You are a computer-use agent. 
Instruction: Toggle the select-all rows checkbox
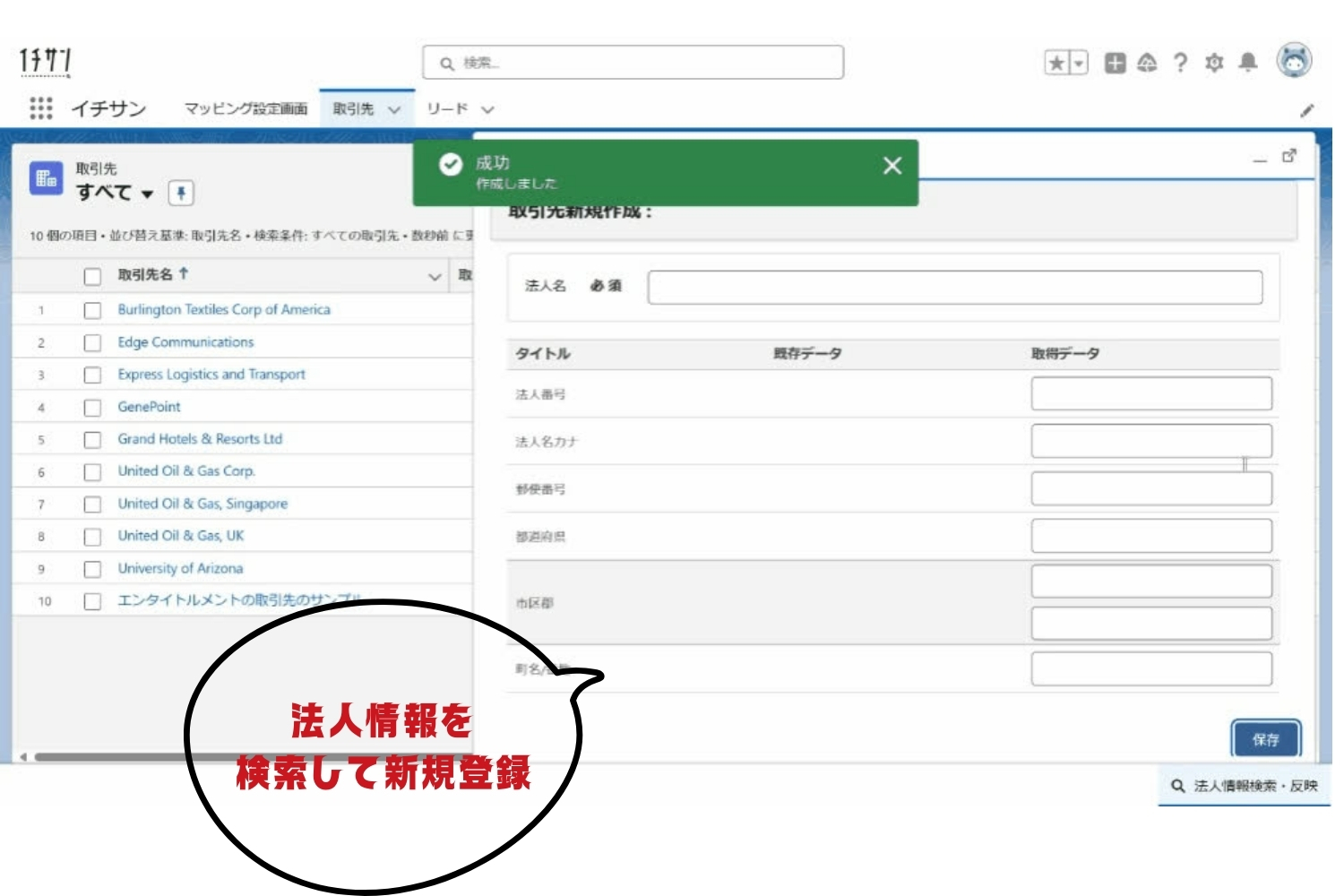tap(92, 276)
